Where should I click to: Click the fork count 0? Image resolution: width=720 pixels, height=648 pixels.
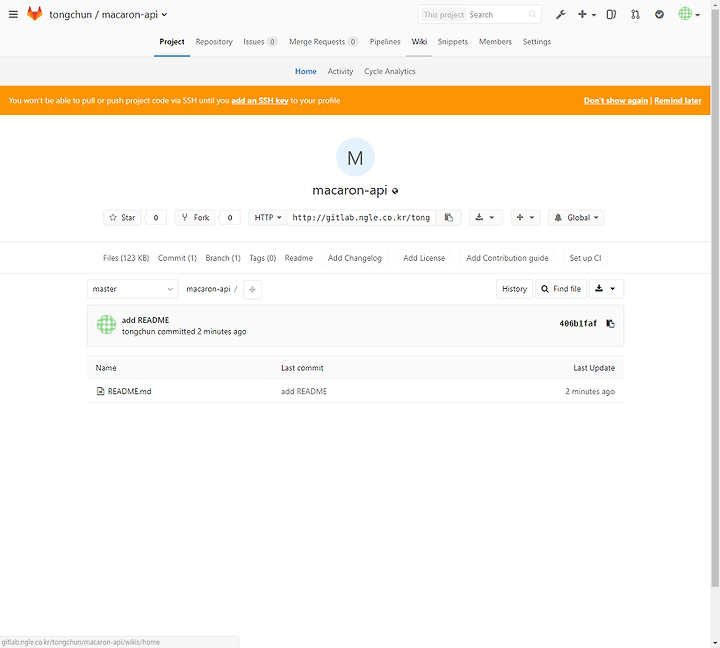tap(230, 218)
